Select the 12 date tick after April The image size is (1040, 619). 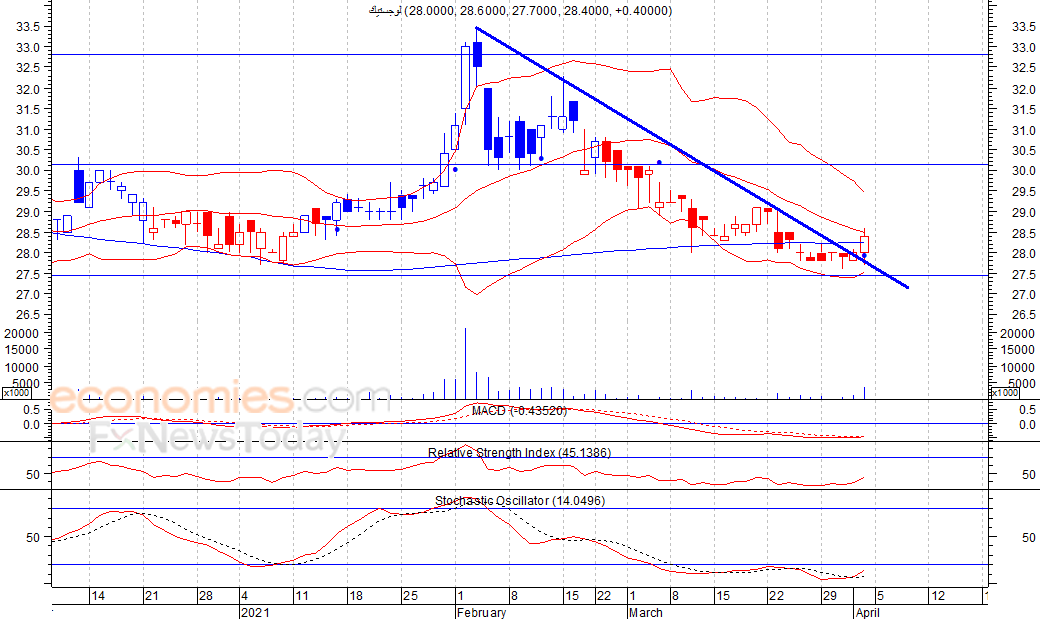pos(938,596)
